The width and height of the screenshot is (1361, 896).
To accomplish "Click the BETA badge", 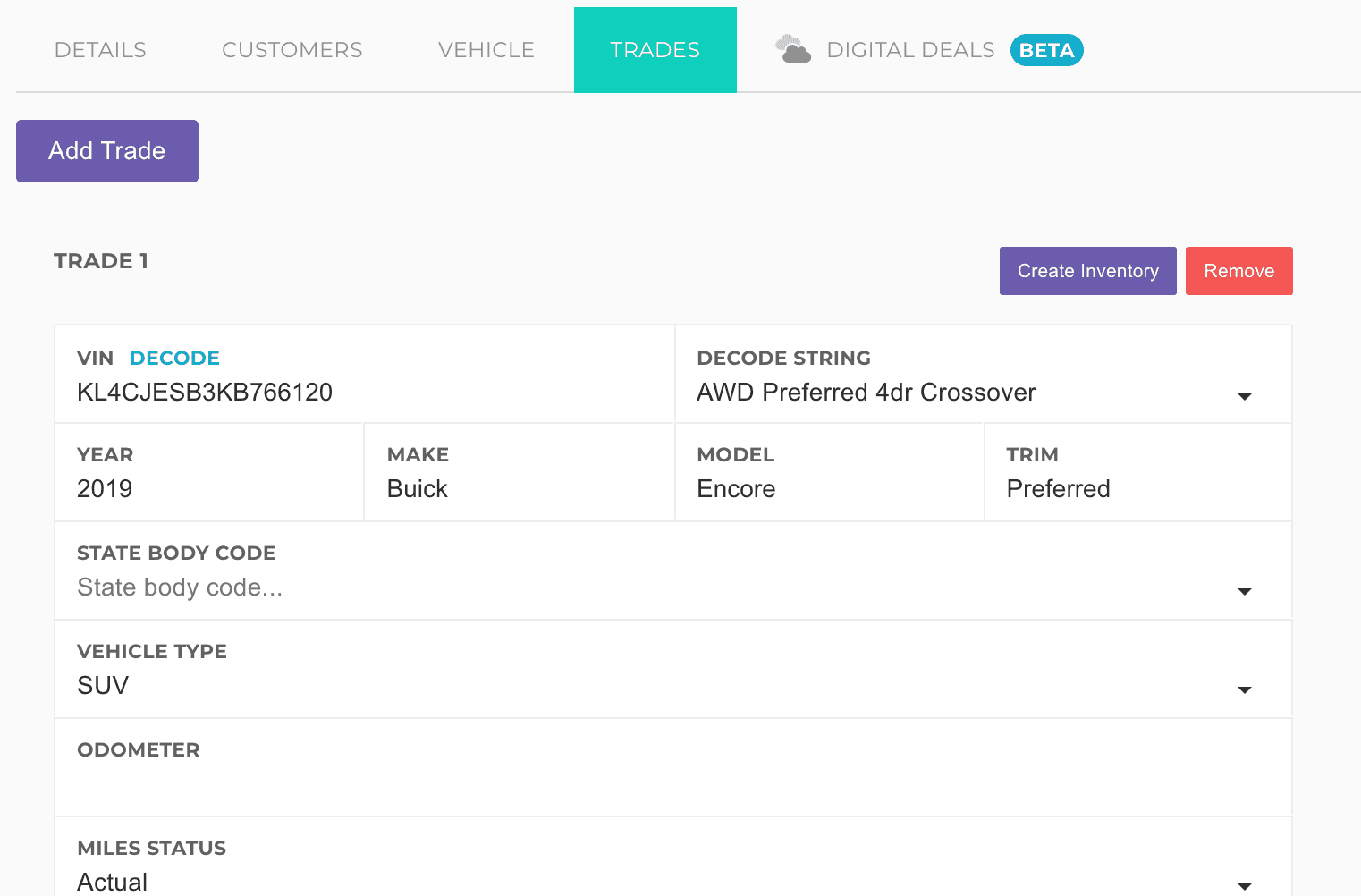I will point(1046,50).
